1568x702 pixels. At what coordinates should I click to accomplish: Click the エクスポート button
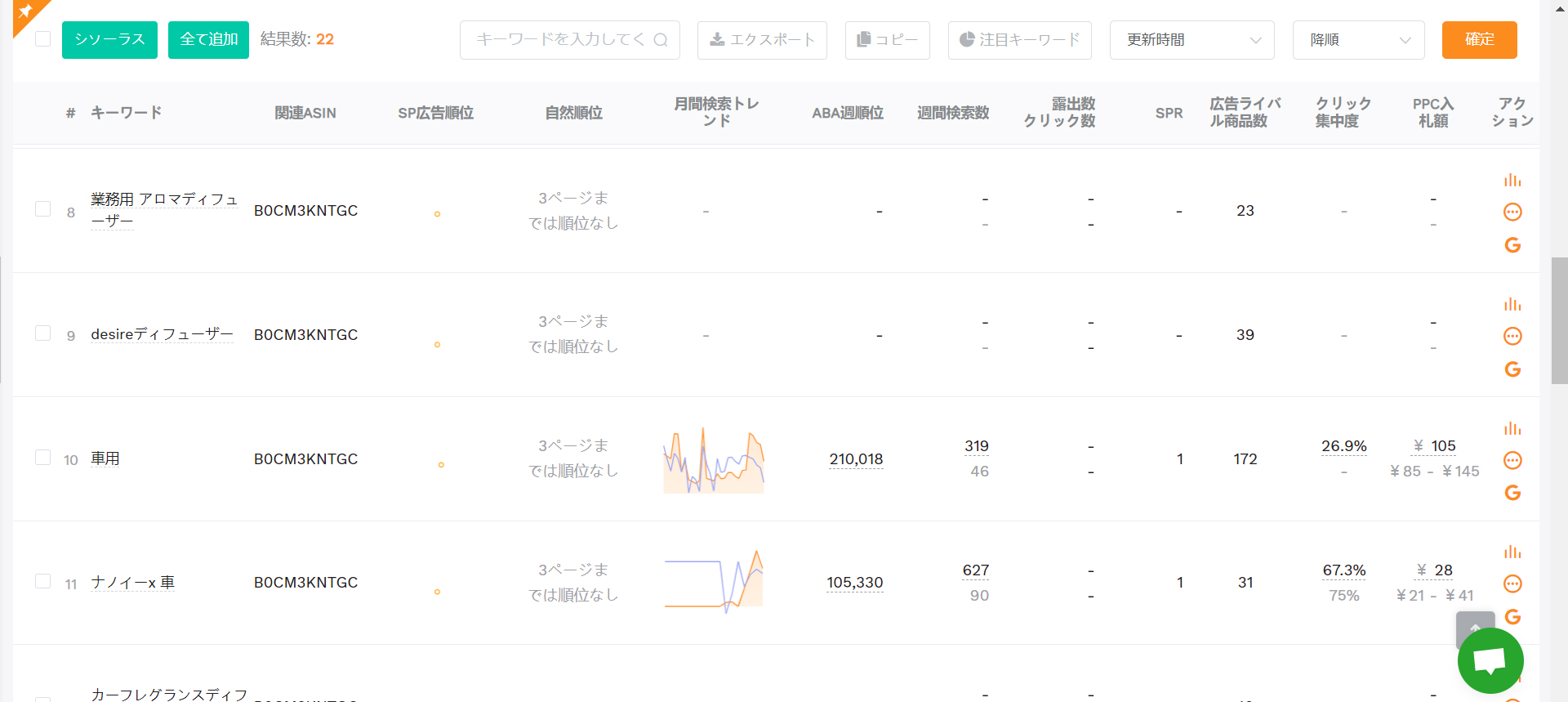click(x=762, y=40)
